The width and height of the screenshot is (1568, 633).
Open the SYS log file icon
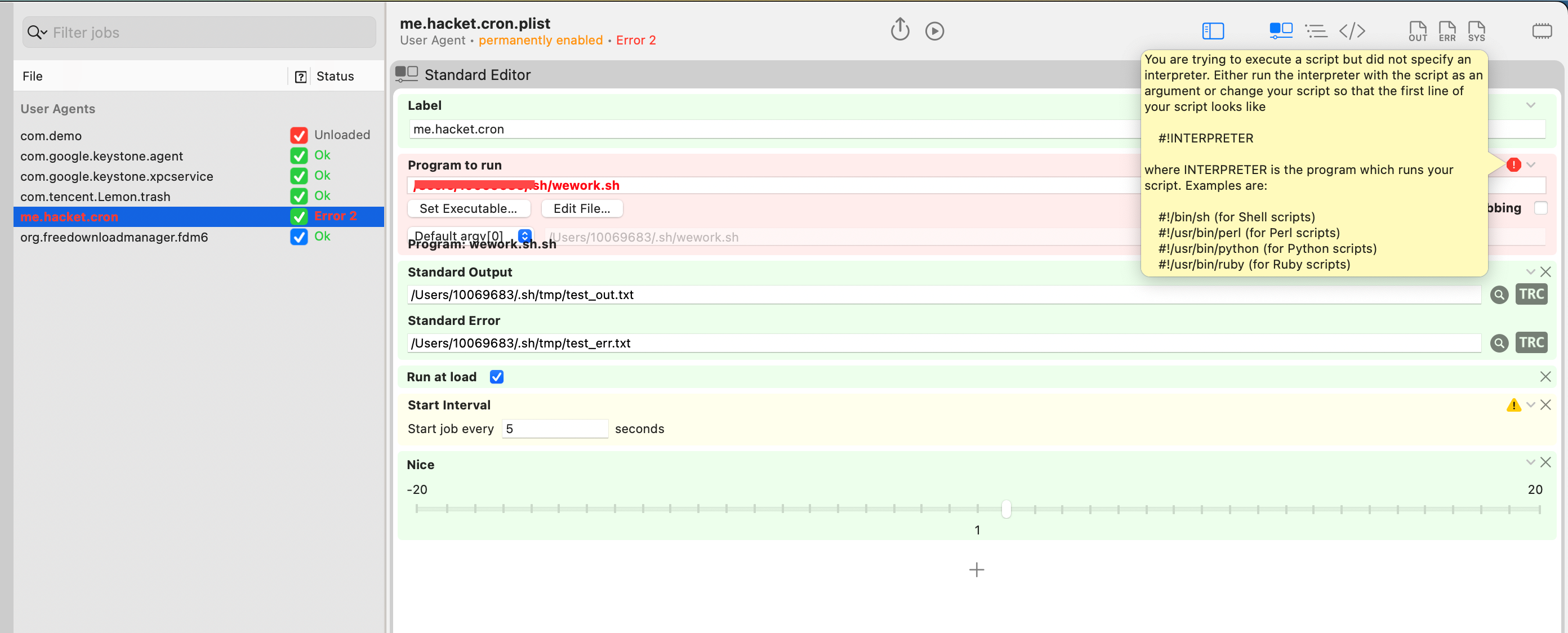(x=1476, y=31)
